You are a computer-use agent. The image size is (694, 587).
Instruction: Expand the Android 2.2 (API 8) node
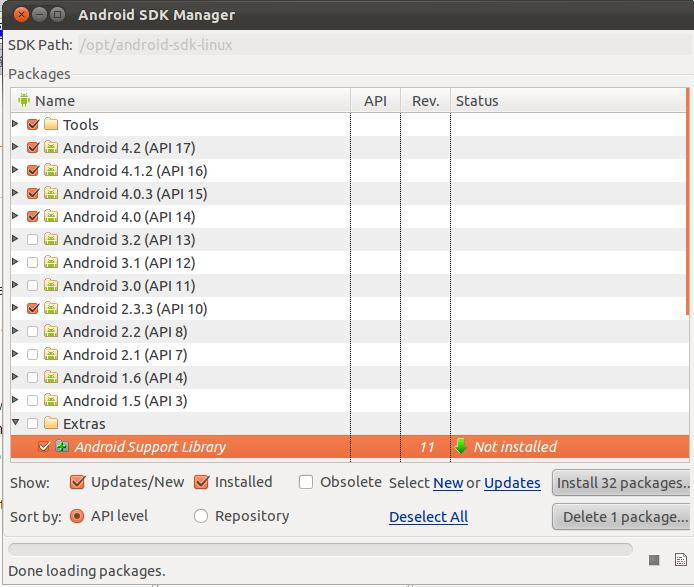[x=15, y=331]
